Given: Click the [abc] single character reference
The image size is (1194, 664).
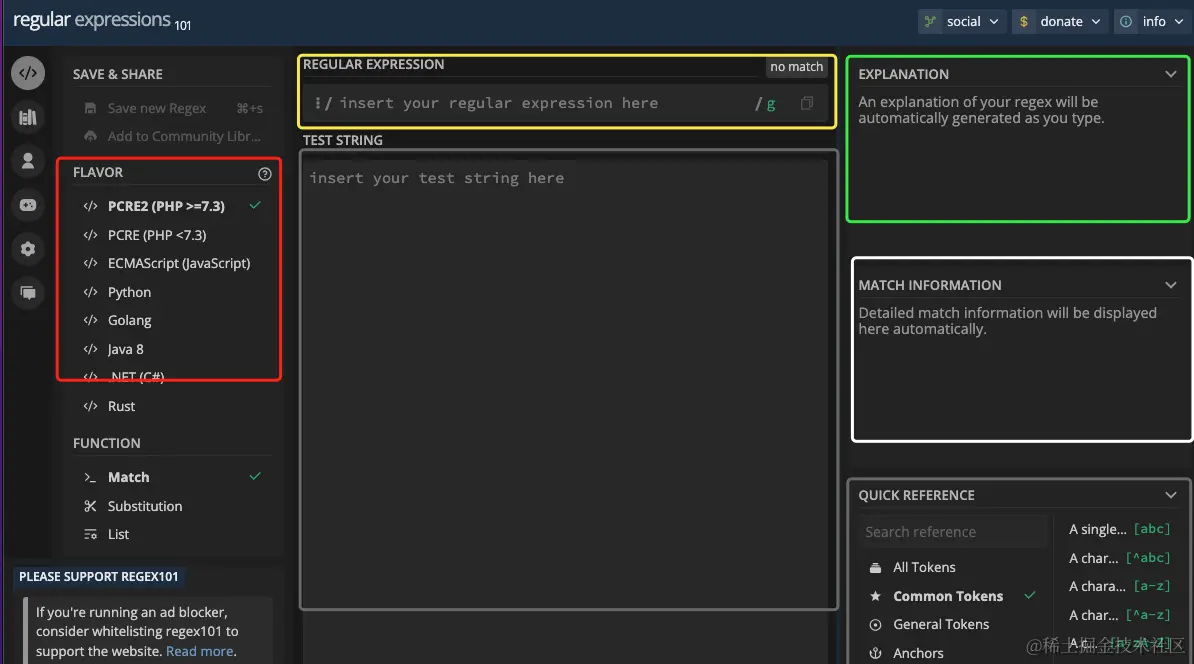Looking at the screenshot, I should pyautogui.click(x=1119, y=529).
